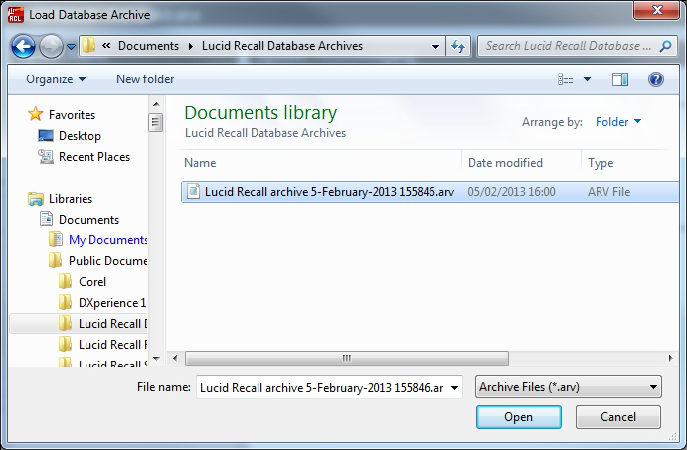Click the ARV File type cell

(609, 192)
